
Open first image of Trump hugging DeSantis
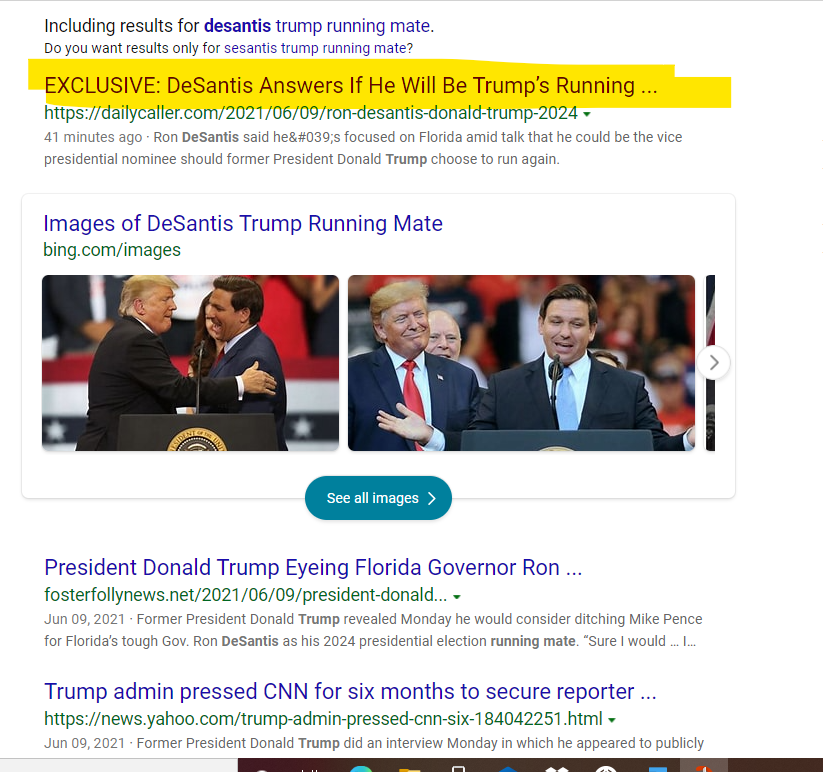pos(191,363)
